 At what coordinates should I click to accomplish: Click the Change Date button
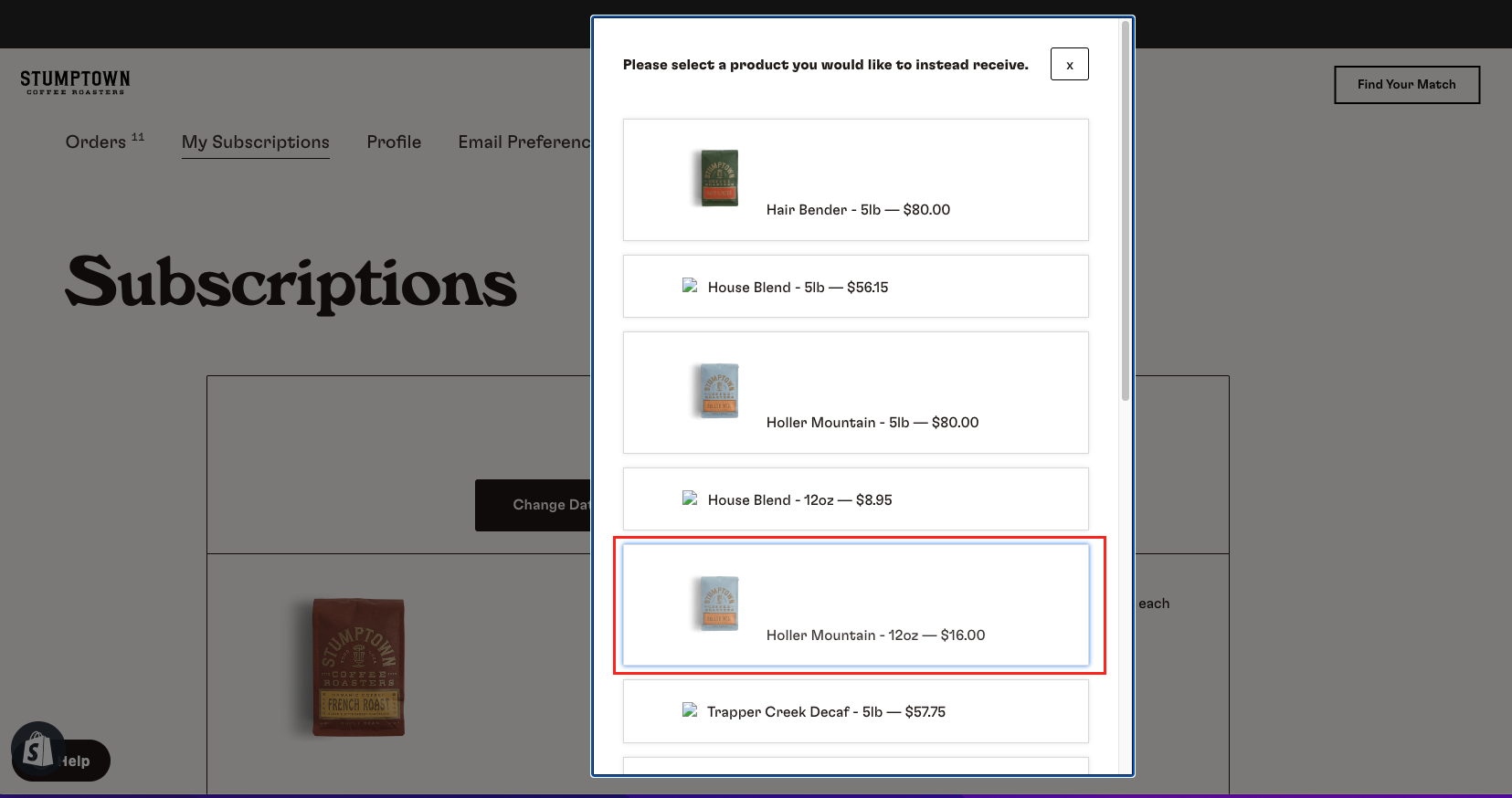(534, 505)
